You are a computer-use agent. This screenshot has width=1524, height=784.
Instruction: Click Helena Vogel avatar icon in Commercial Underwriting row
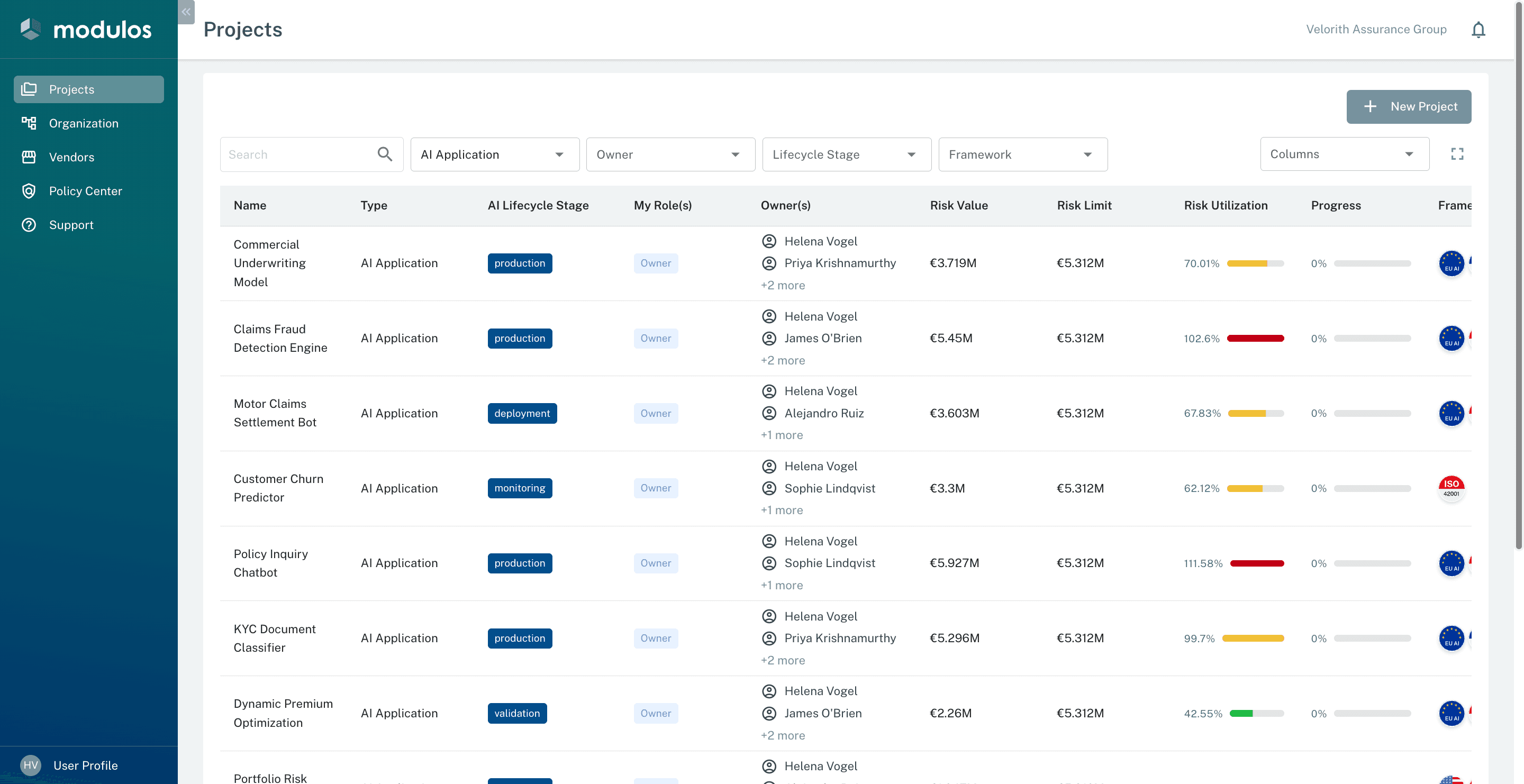[x=769, y=241]
